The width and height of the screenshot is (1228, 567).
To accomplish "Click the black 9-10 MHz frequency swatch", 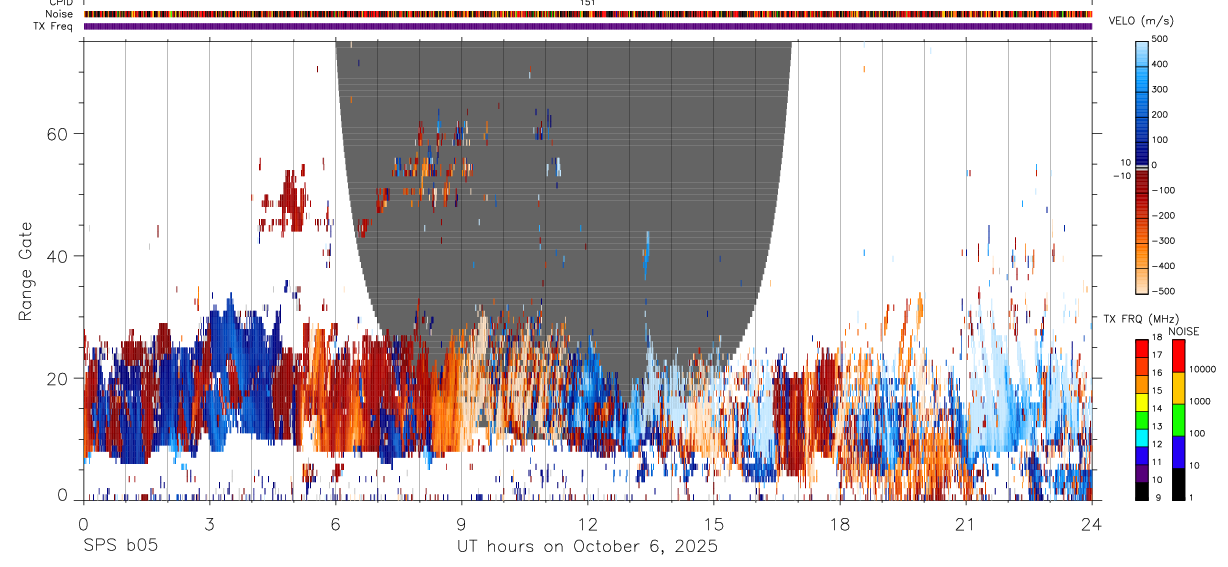I will tap(1142, 490).
